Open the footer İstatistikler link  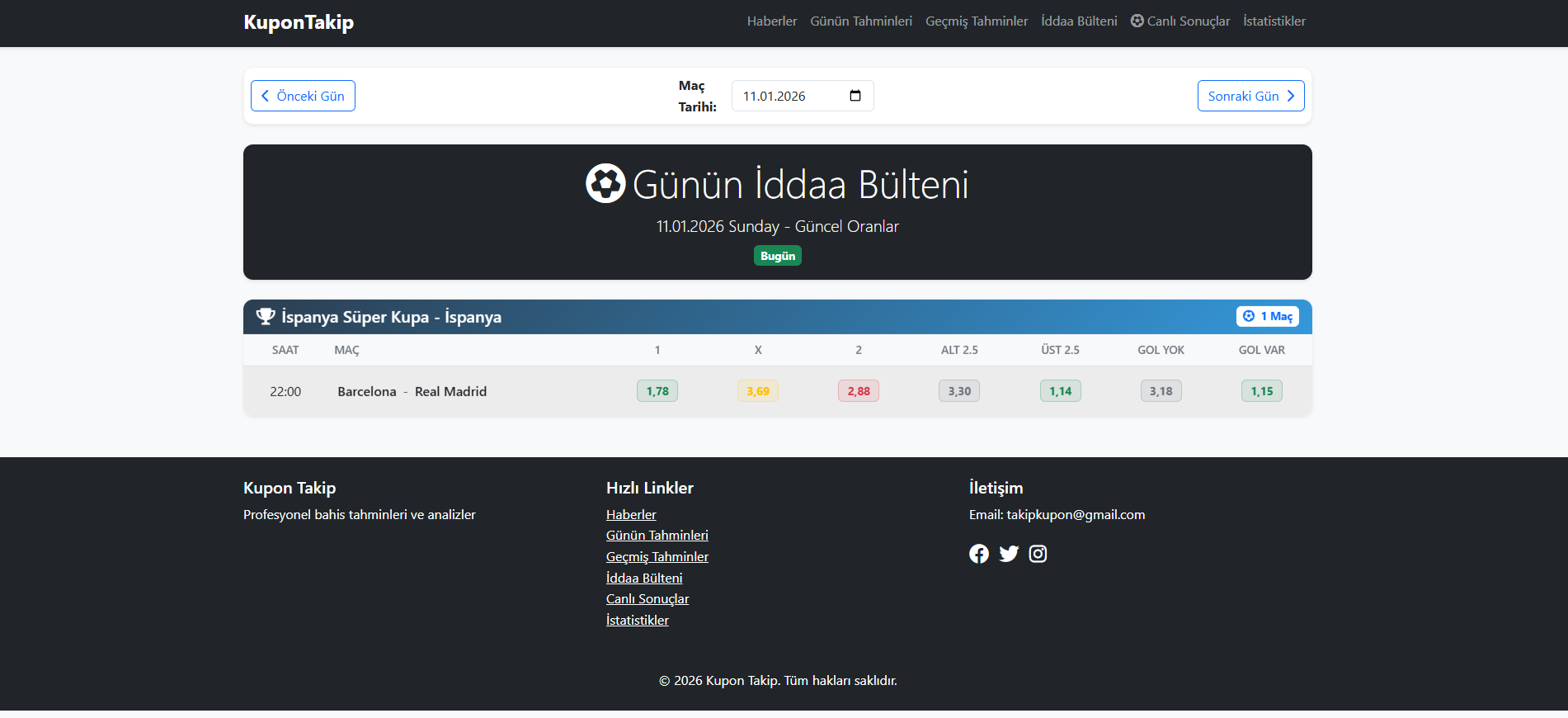(x=638, y=621)
